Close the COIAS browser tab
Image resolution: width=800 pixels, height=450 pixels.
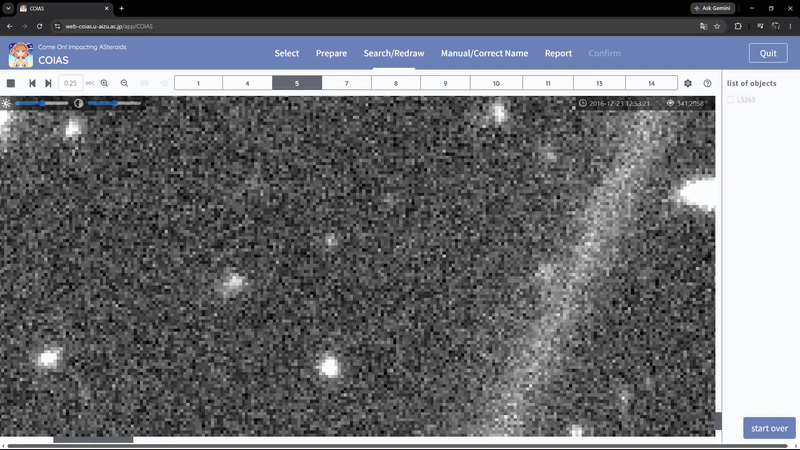pyautogui.click(x=107, y=8)
